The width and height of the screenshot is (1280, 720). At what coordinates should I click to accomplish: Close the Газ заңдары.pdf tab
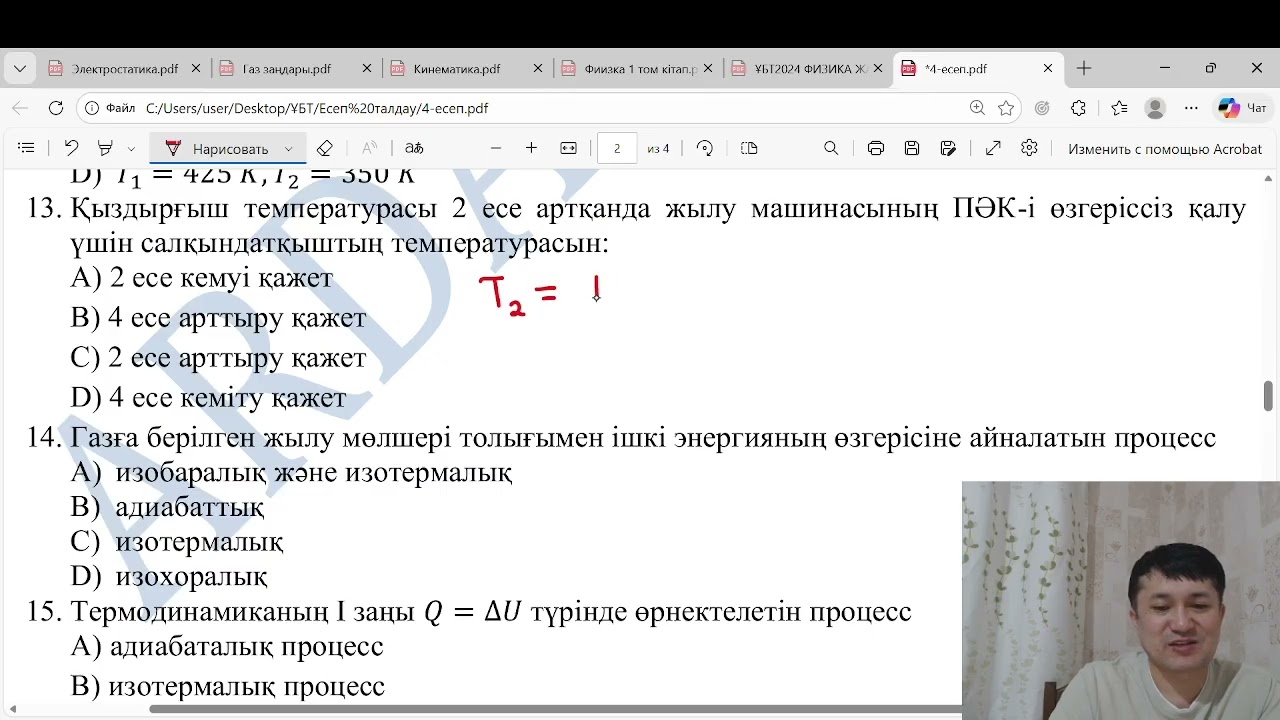[367, 69]
